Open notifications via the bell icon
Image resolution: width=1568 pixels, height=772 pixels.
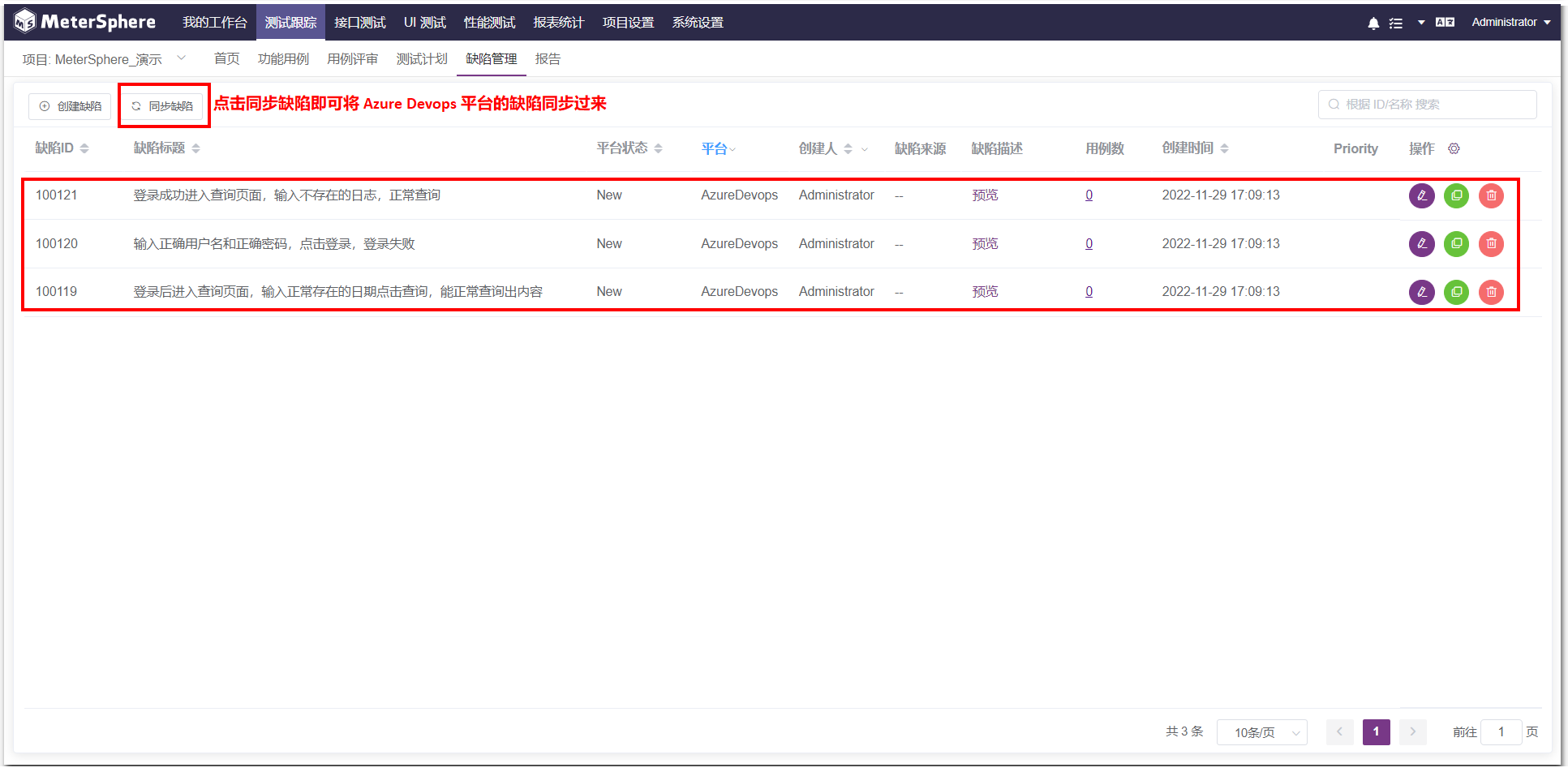(1373, 22)
